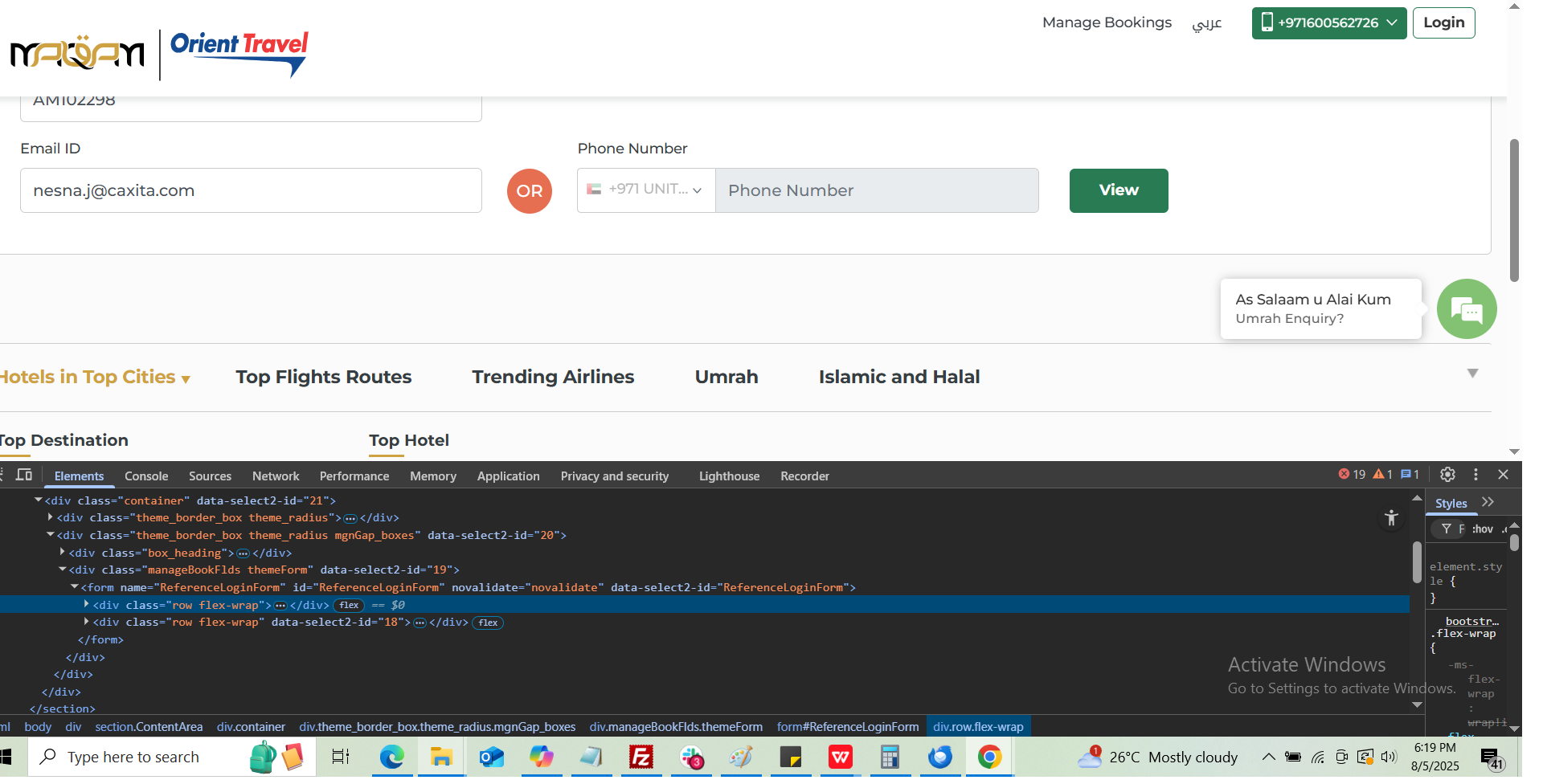Open the Network tab in DevTools
Screen dimensions: 1543x784
pos(275,476)
